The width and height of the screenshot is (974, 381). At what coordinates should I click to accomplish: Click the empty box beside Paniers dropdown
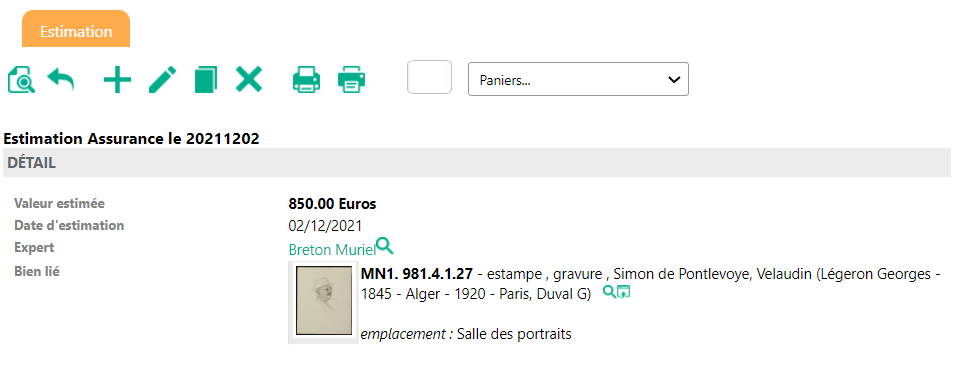click(429, 77)
